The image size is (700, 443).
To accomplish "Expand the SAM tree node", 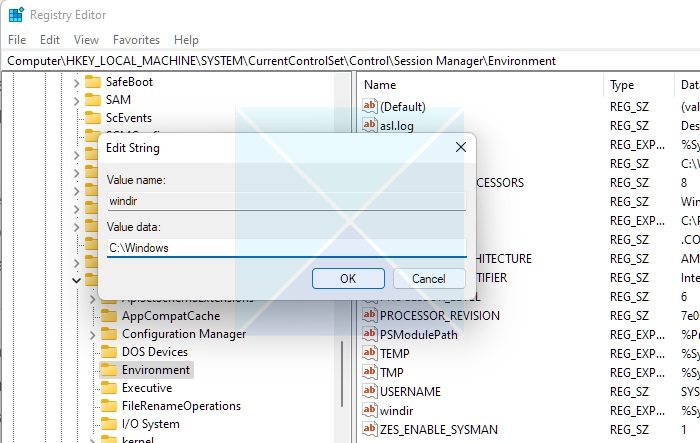I will click(x=76, y=99).
